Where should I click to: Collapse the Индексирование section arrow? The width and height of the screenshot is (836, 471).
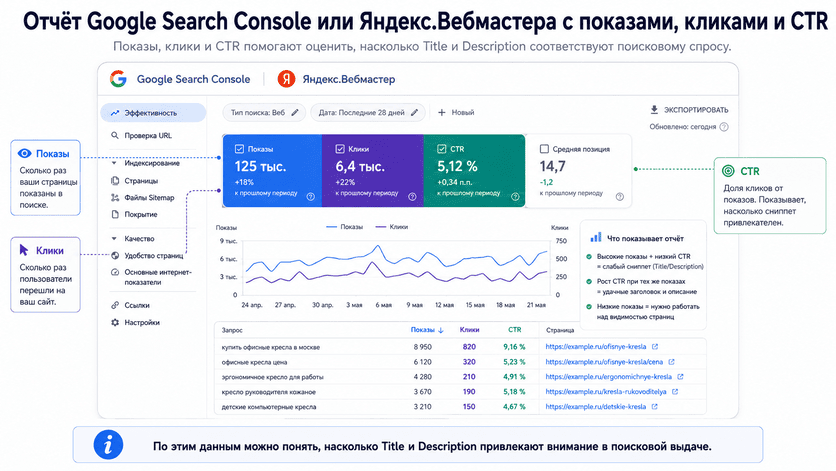(114, 163)
